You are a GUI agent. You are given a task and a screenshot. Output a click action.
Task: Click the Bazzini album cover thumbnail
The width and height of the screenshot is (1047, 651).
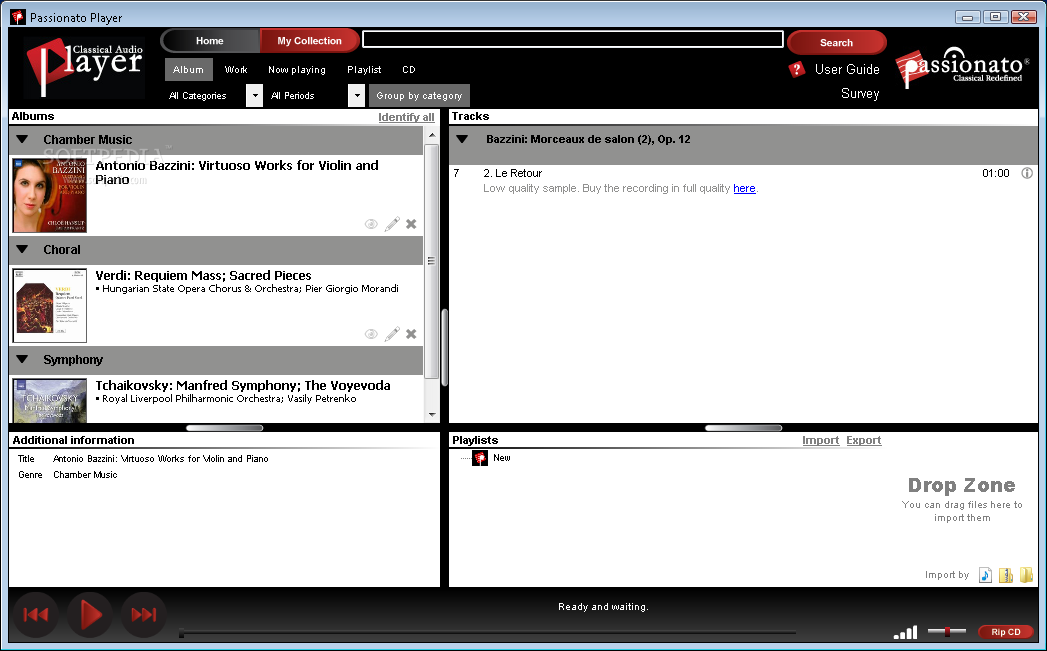[x=50, y=195]
